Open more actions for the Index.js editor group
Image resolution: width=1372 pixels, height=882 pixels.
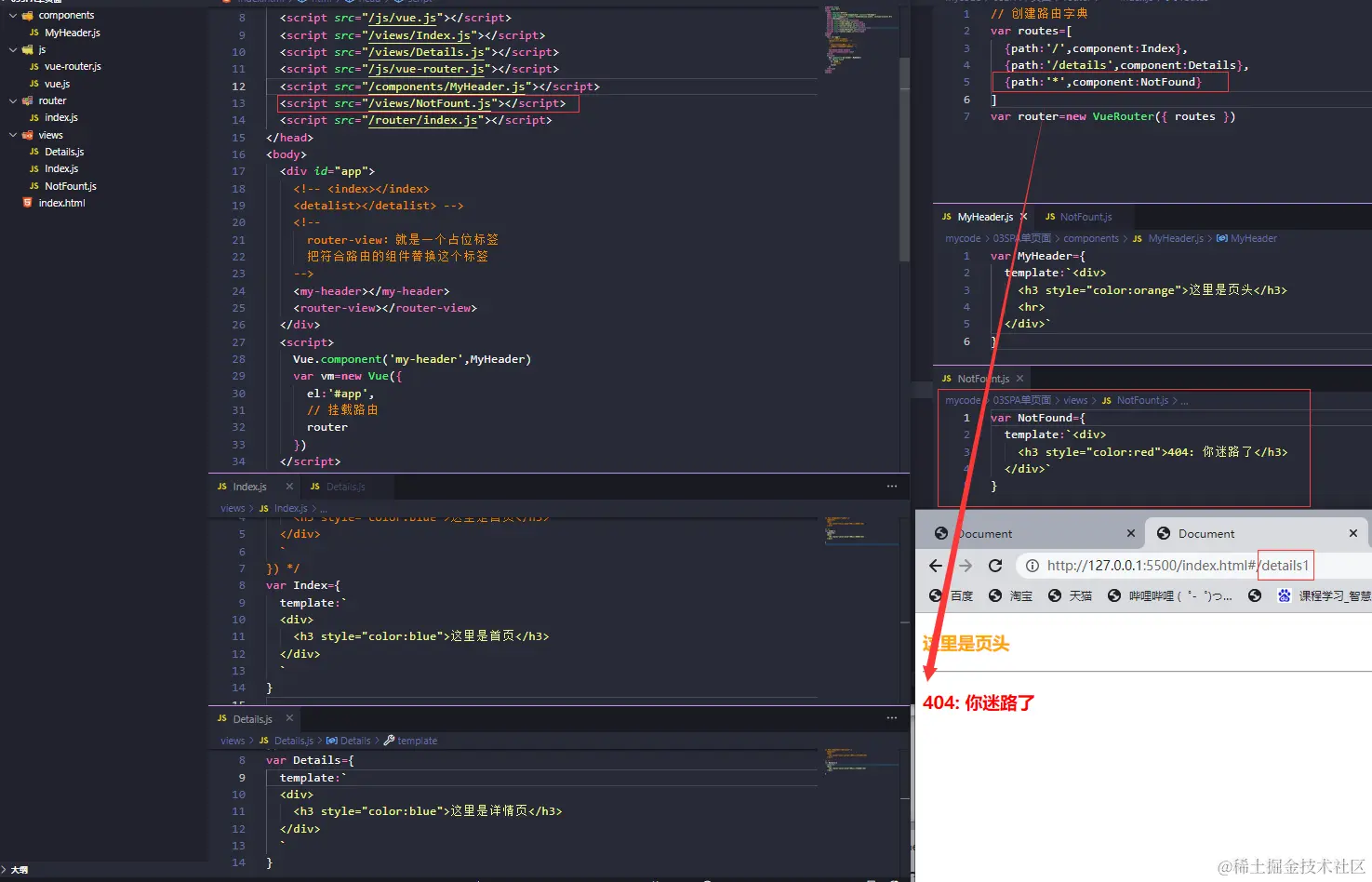(892, 487)
